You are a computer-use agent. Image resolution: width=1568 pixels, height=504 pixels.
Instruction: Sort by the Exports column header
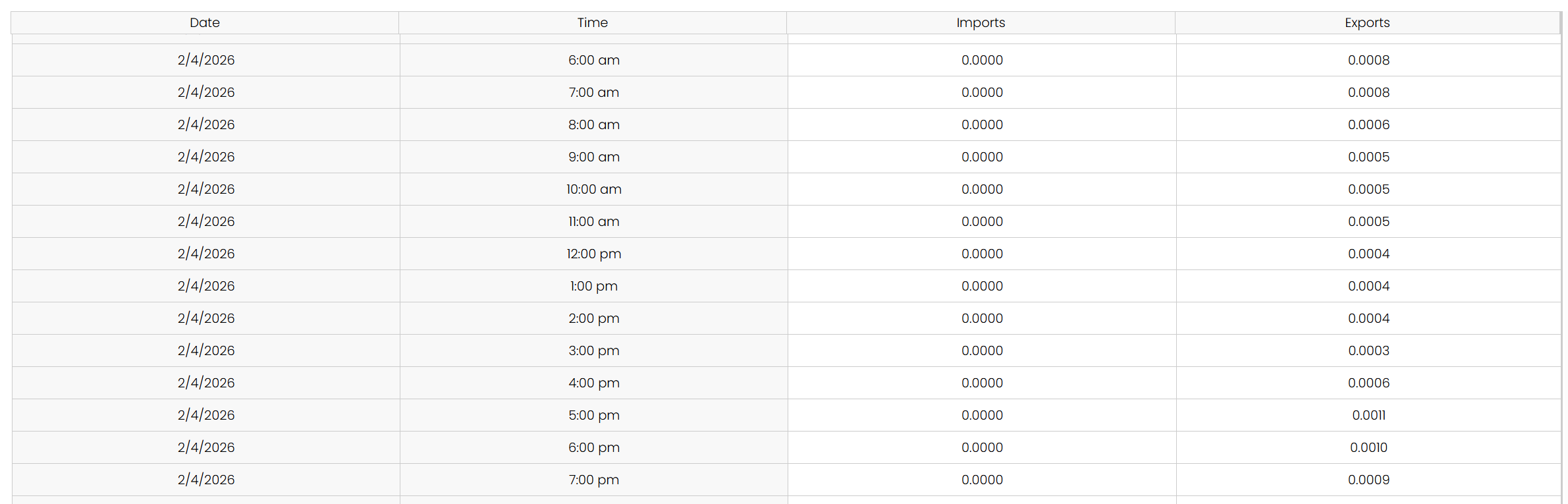click(1367, 23)
